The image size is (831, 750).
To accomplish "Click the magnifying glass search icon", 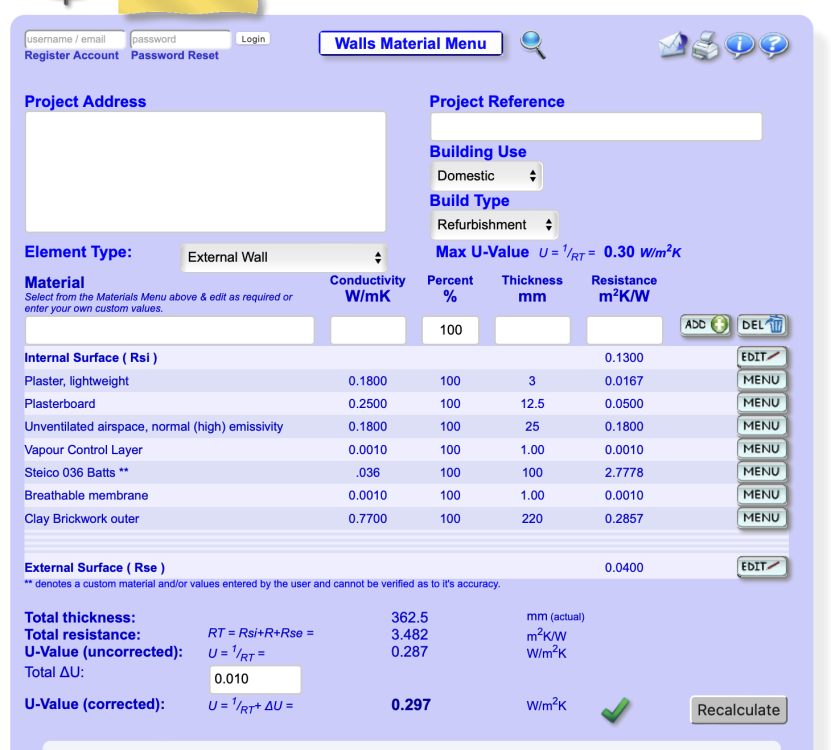I will click(533, 45).
